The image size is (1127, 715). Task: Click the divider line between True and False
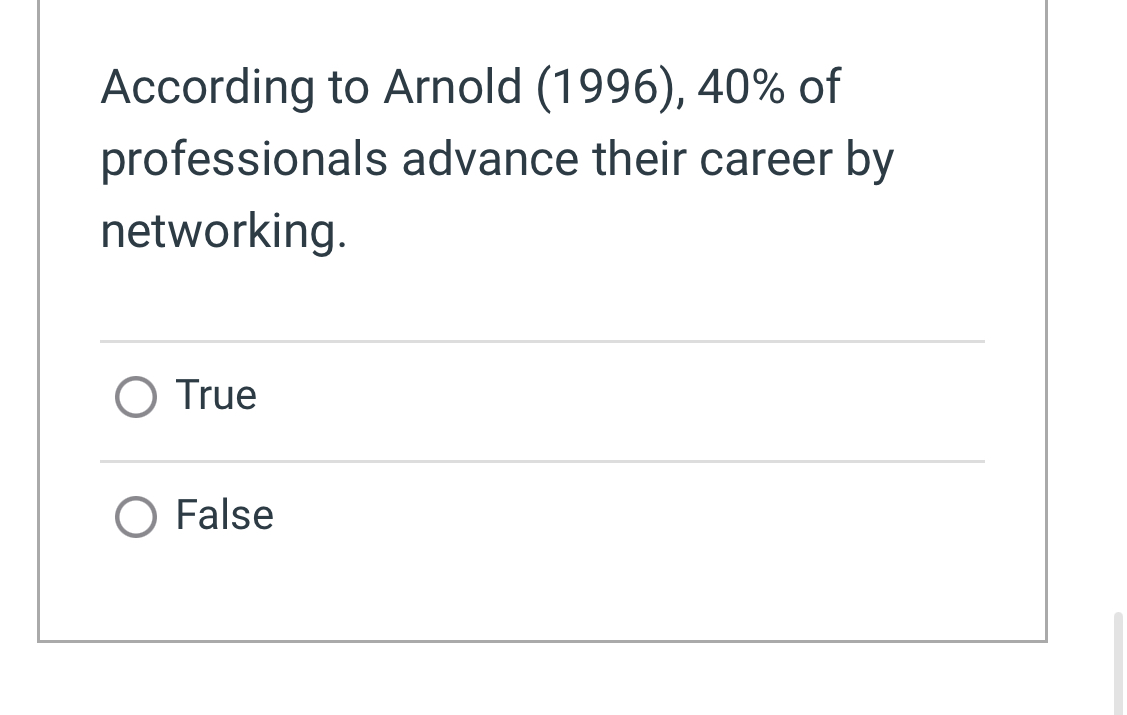click(542, 462)
